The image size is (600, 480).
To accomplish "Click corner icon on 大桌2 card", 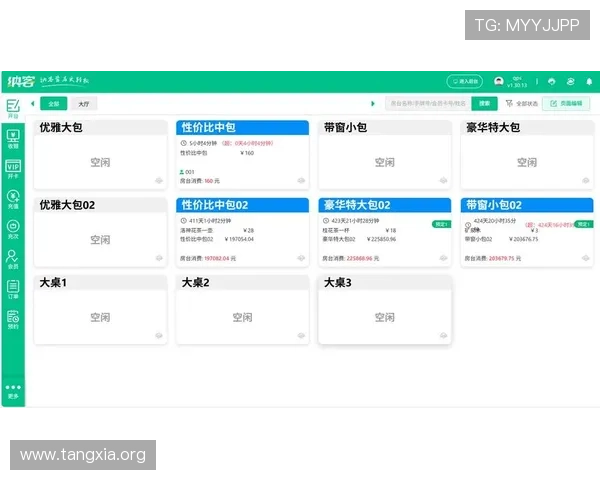I will (x=301, y=336).
